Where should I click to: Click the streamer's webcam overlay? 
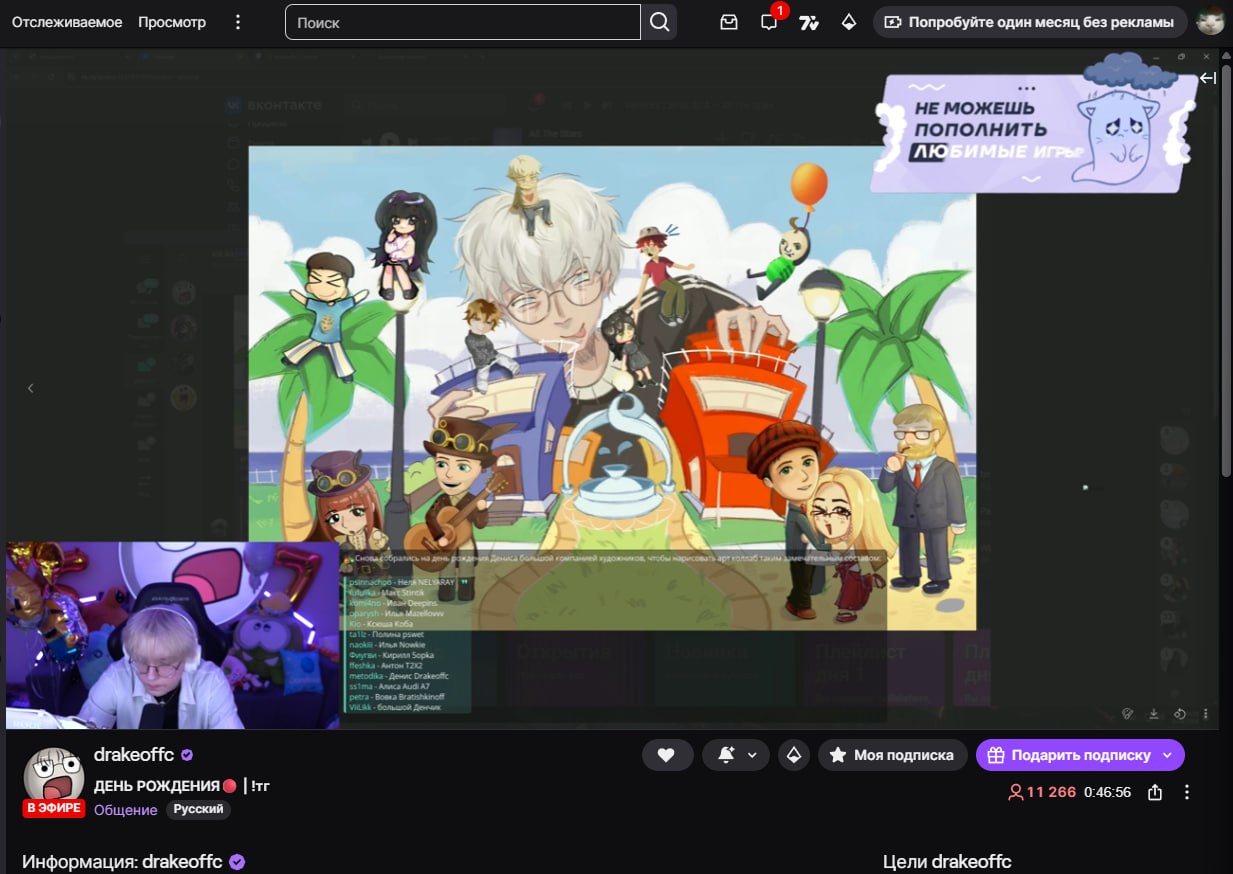(x=172, y=635)
